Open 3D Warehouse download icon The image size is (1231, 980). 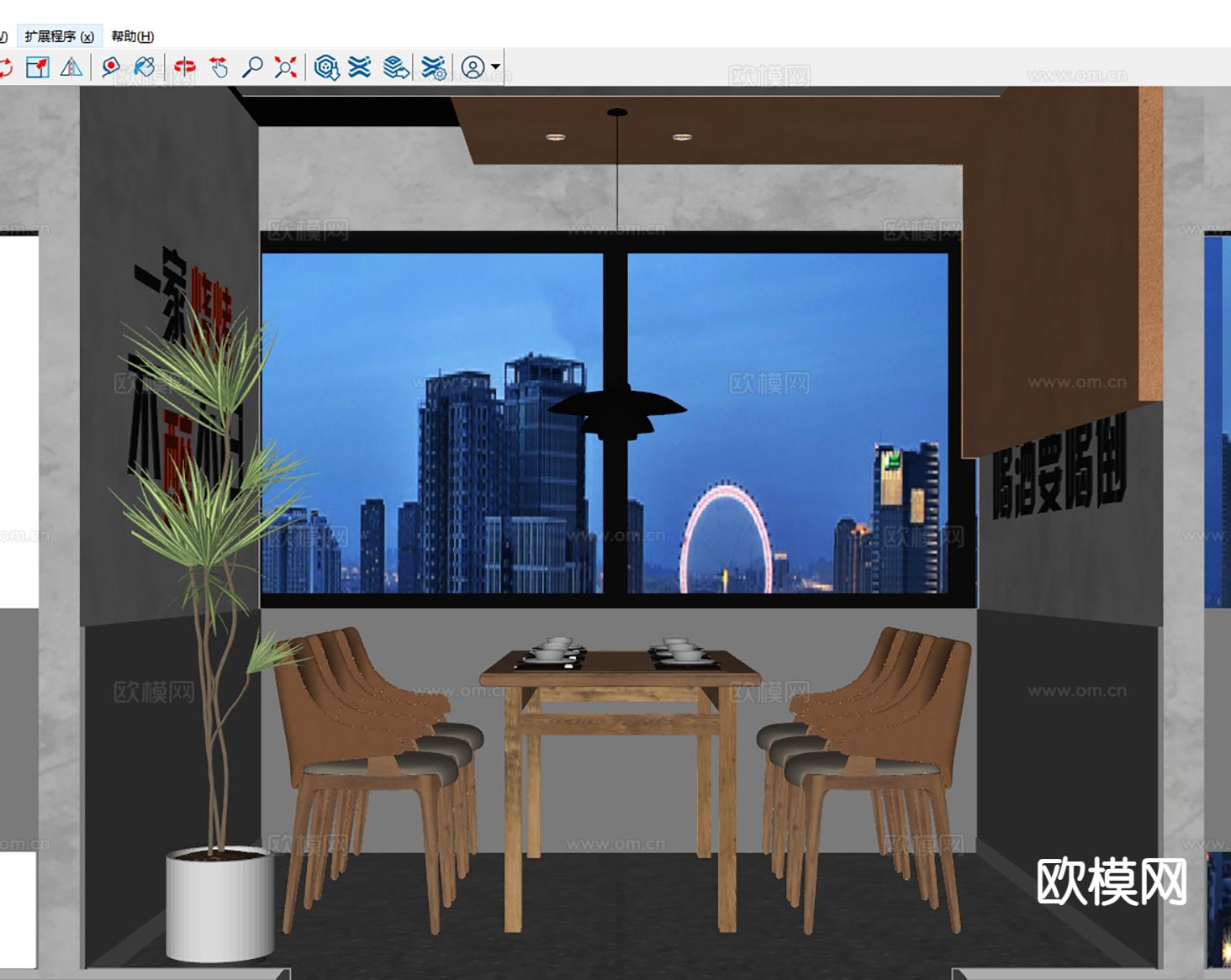coord(326,67)
